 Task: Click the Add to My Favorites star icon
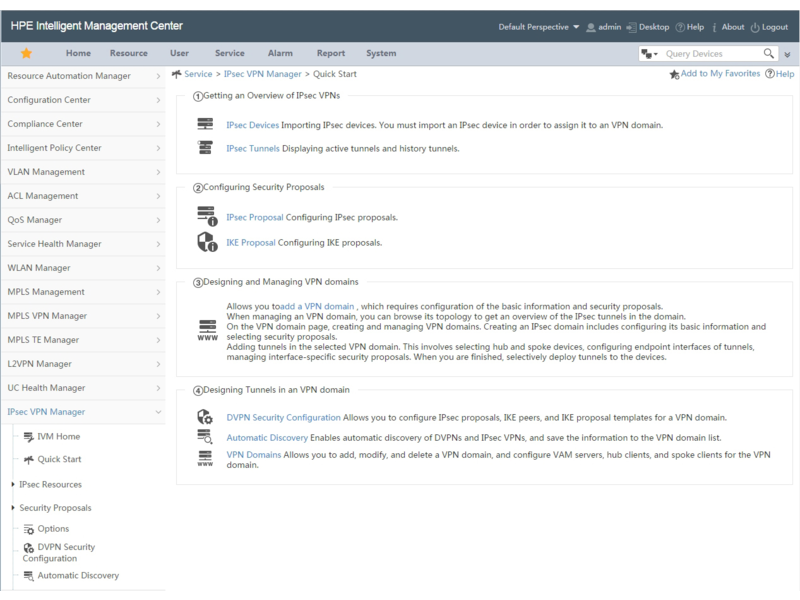(x=674, y=74)
